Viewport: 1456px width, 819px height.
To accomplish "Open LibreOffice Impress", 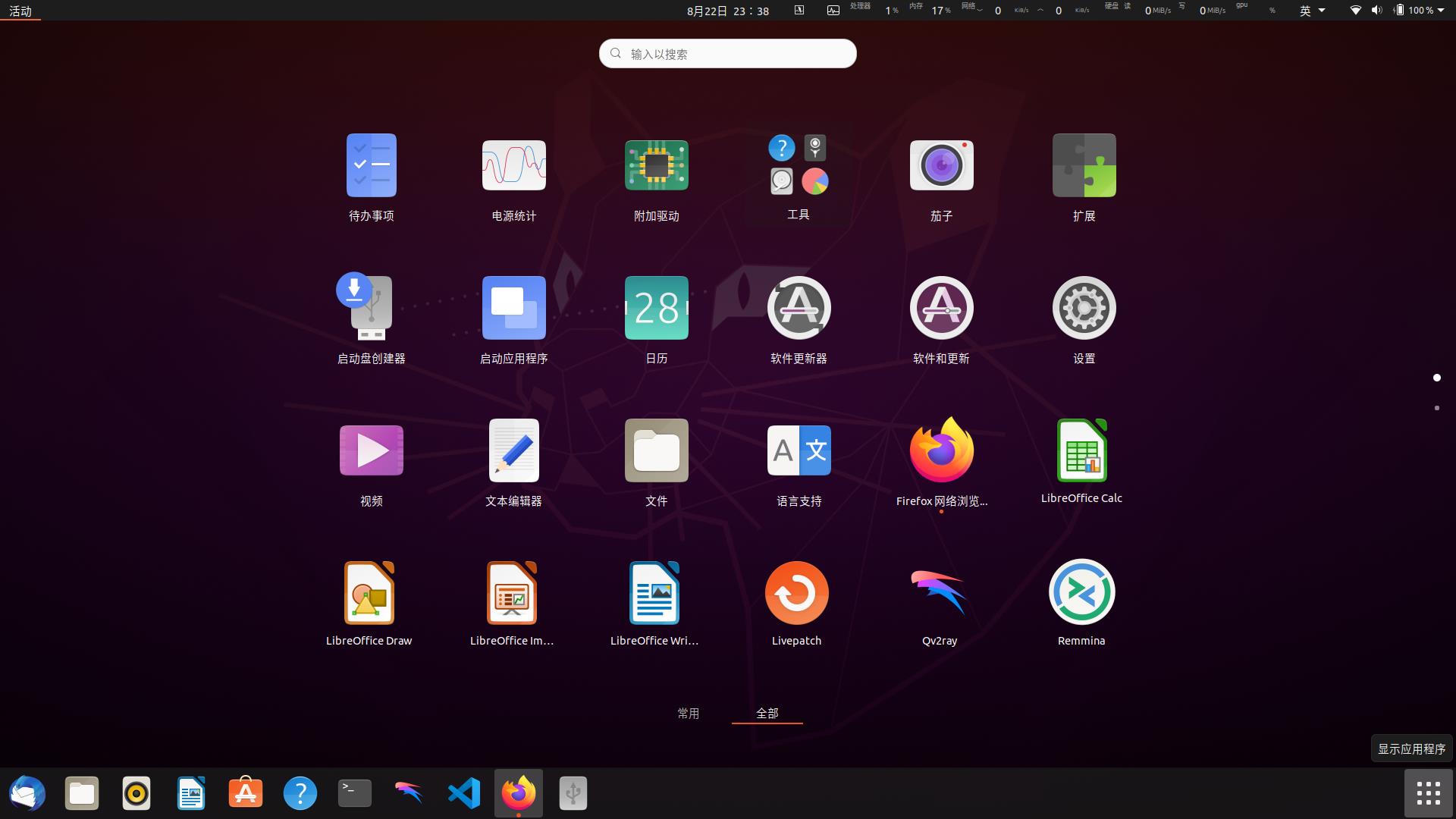I will tap(512, 603).
